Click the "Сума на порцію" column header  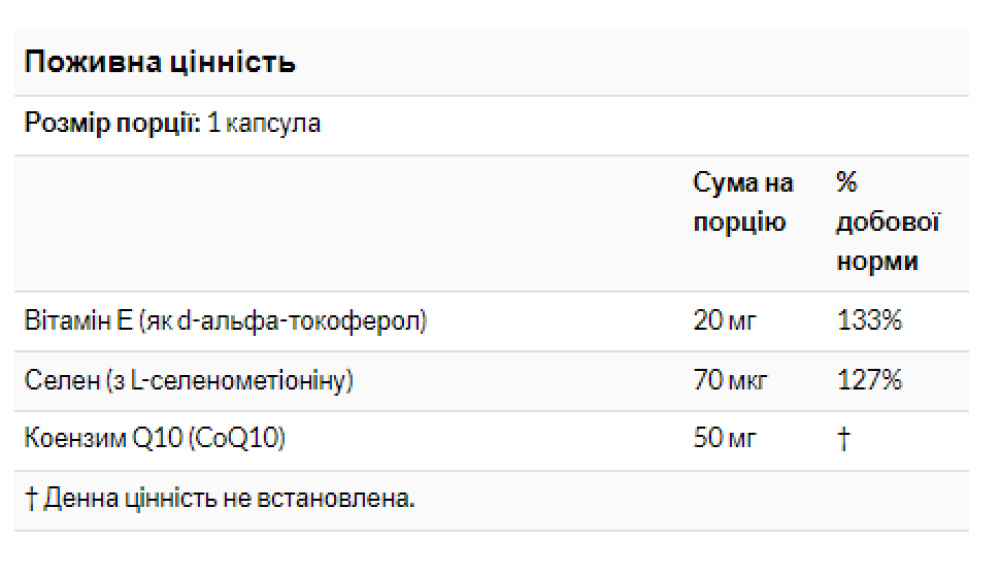[x=743, y=202]
